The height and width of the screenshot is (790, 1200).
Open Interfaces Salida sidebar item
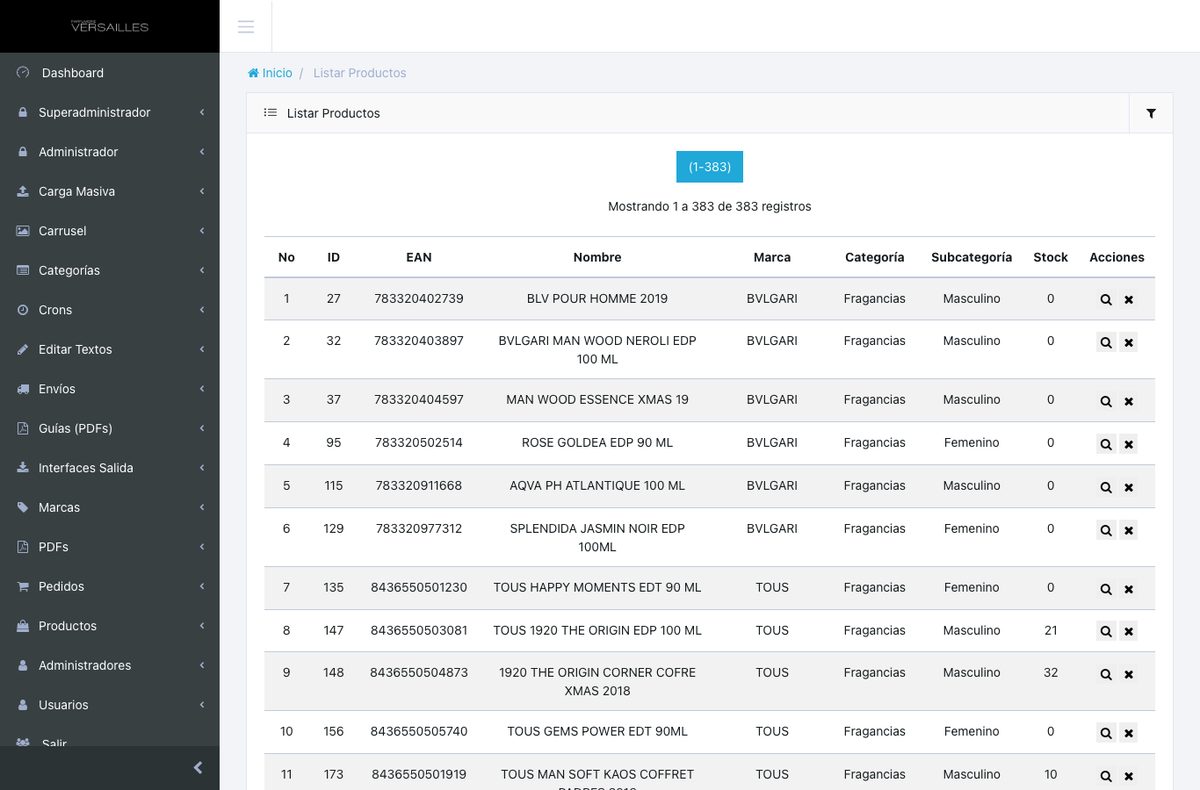pos(110,468)
